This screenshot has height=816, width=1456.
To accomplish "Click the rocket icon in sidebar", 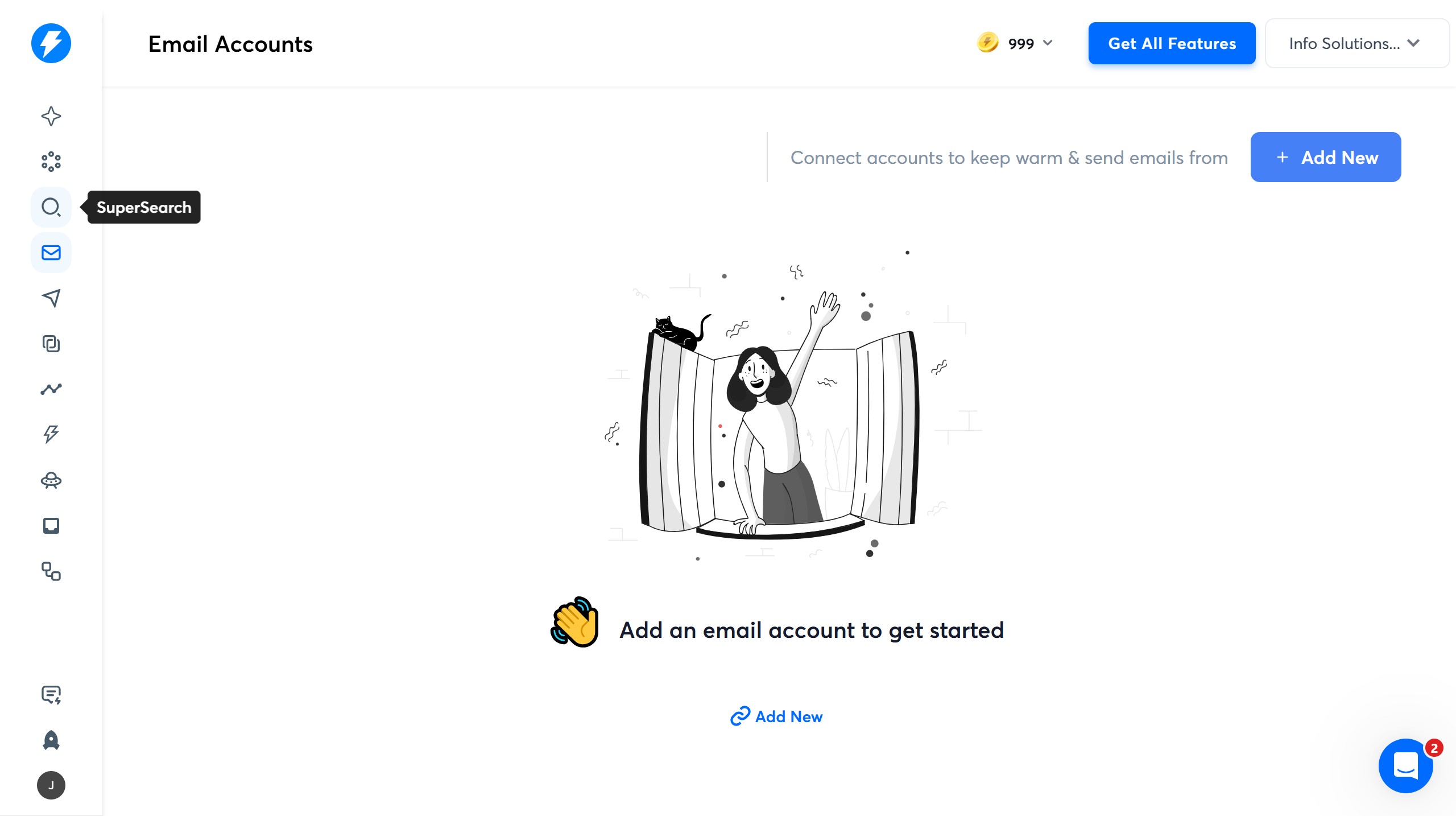I will (51, 740).
